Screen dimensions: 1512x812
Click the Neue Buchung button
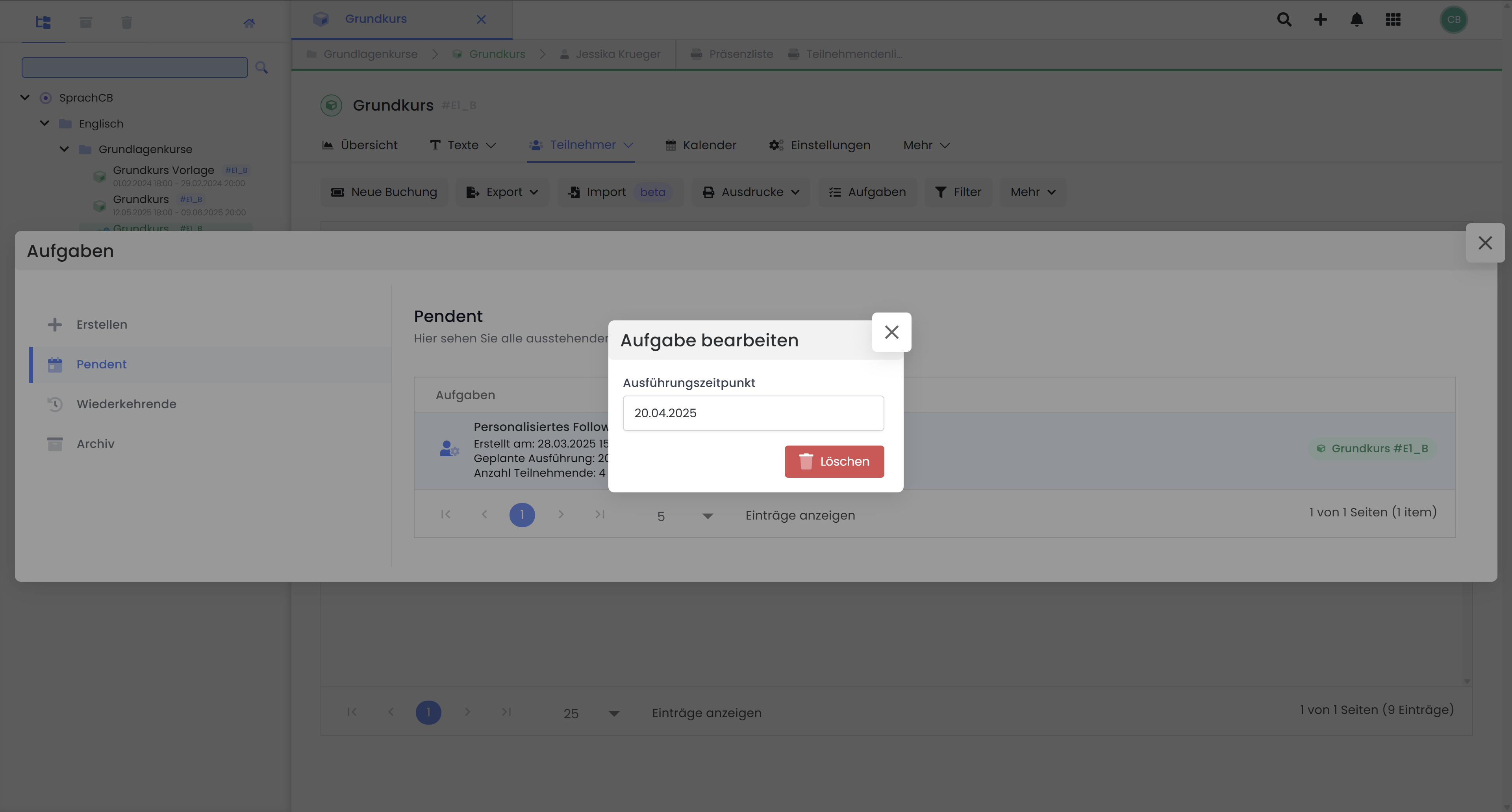point(384,192)
